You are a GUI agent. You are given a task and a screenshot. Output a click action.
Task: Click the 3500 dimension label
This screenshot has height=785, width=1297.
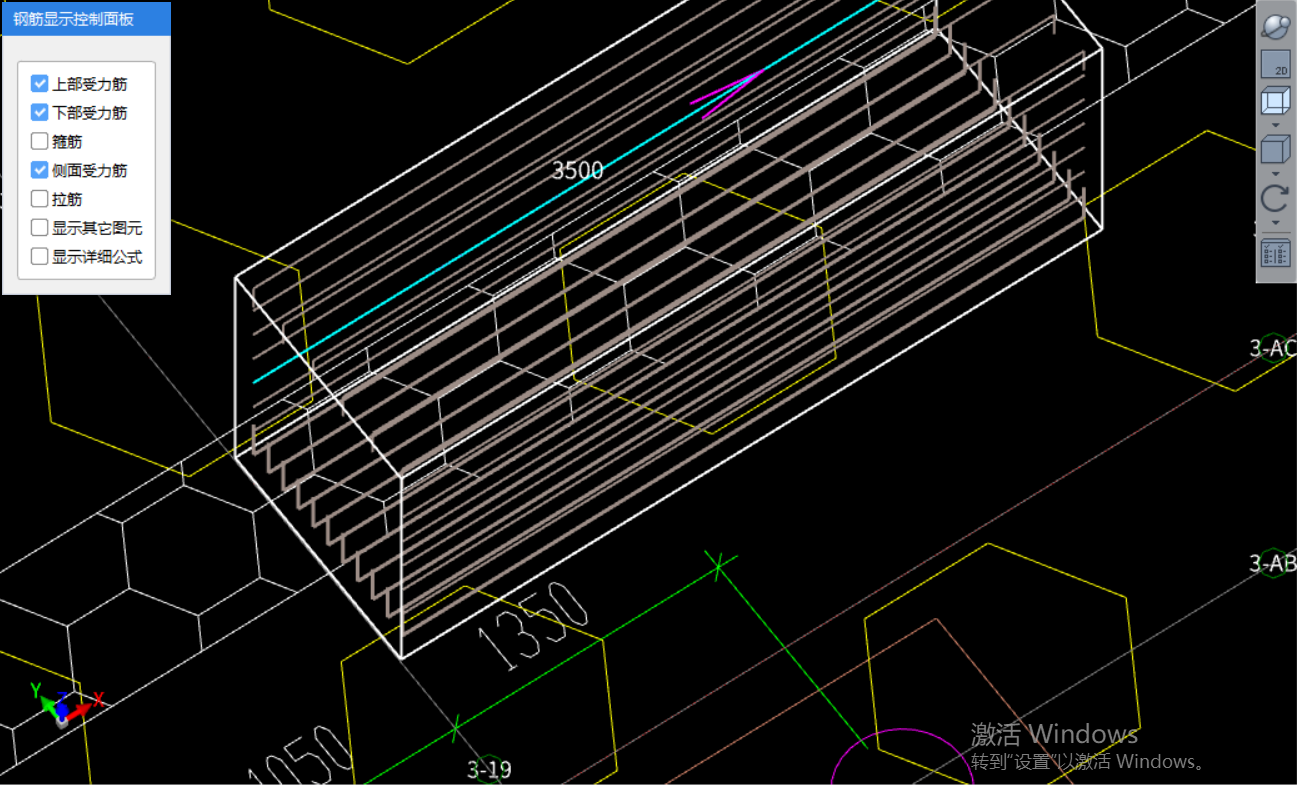(578, 171)
